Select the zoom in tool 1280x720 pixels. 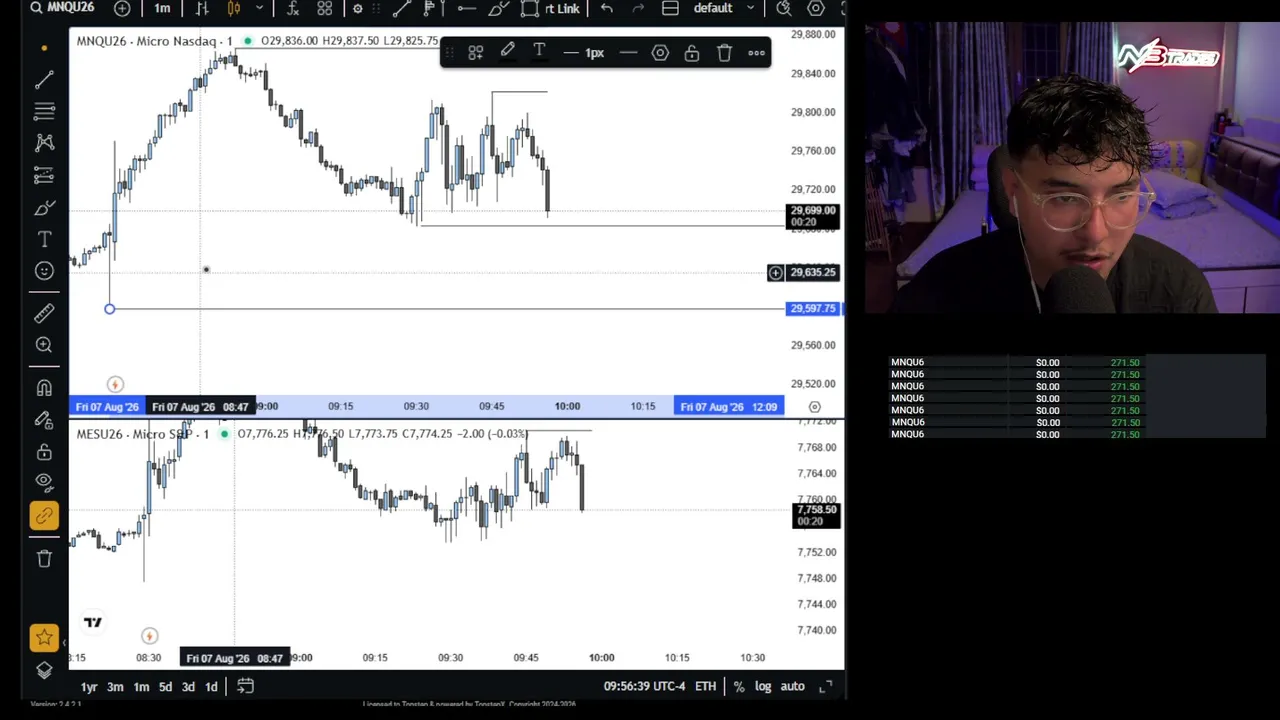pos(44,345)
